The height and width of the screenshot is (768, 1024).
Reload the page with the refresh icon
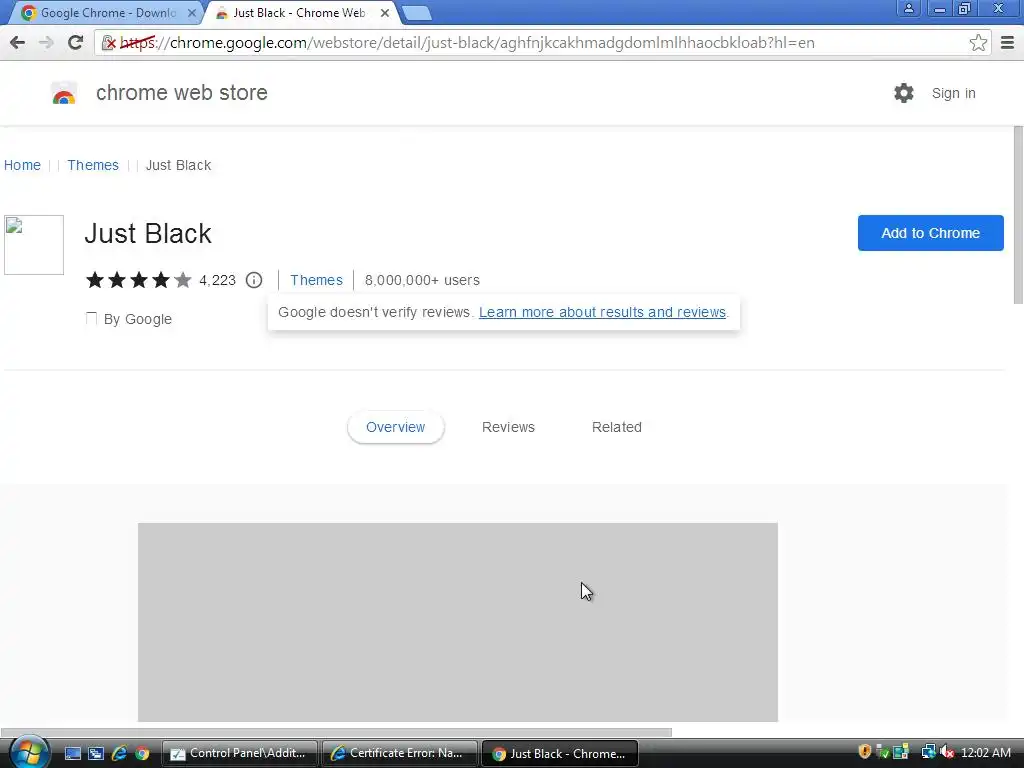coord(75,42)
